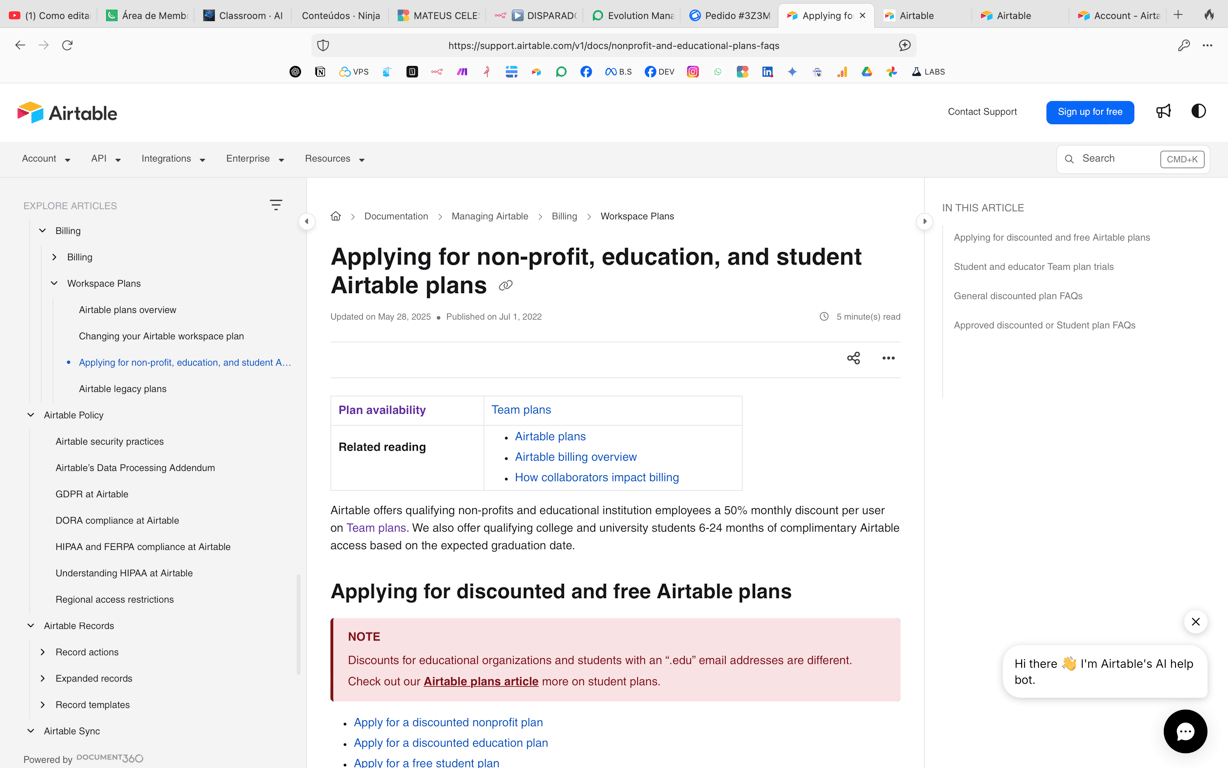Toggle dark/light theme contrast icon
Viewport: 1228px width, 768px height.
tap(1198, 111)
